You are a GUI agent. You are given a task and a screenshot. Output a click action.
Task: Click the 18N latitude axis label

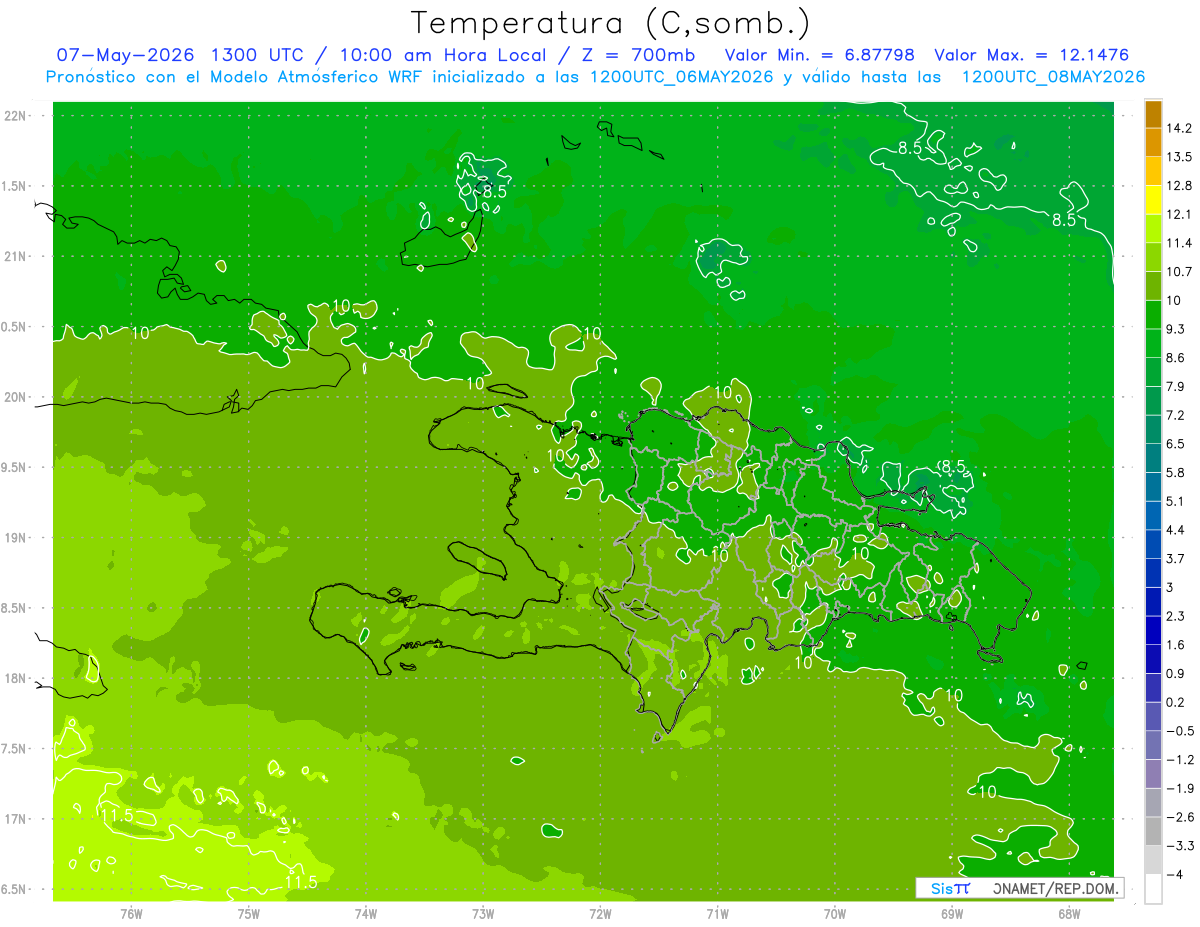pyautogui.click(x=16, y=678)
